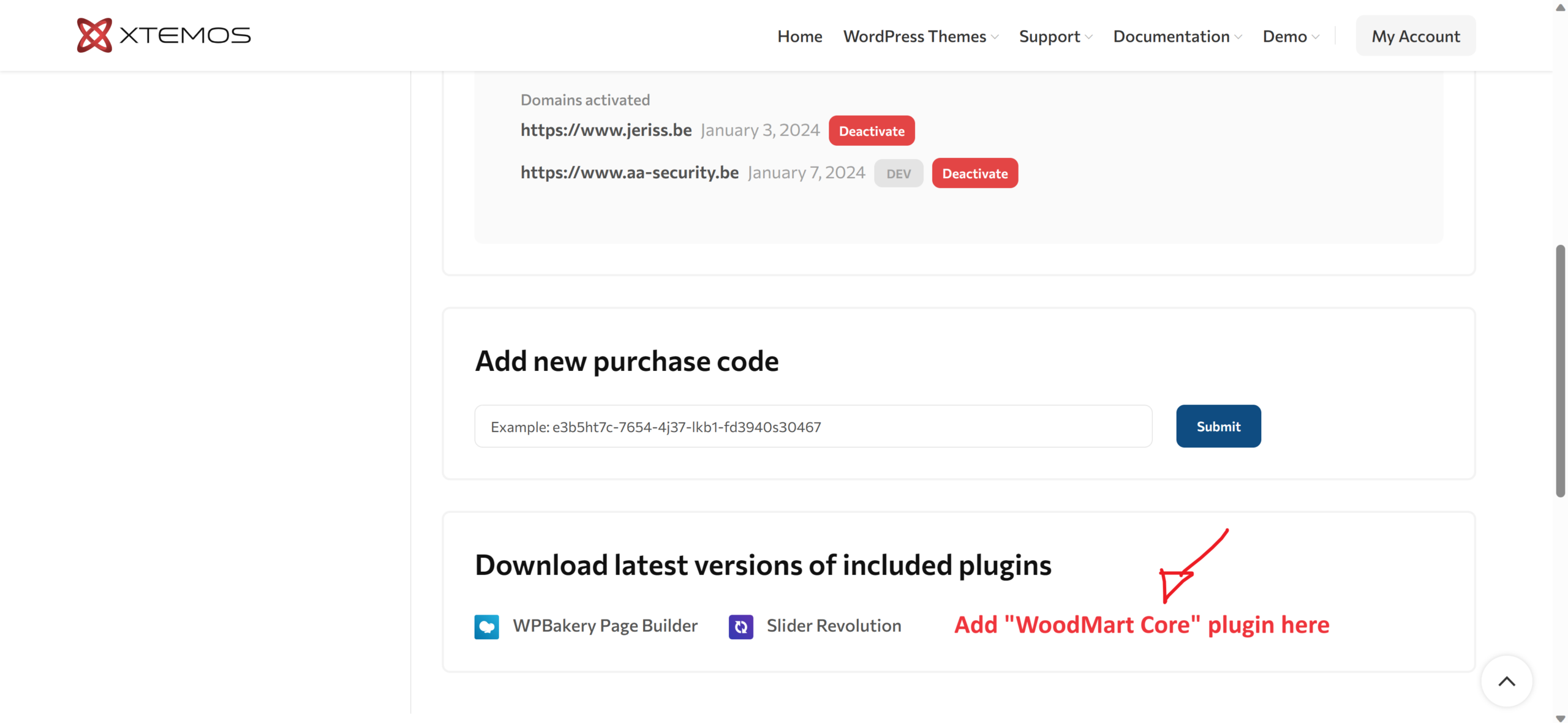Focus the purchase code input field
This screenshot has width=1568, height=723.
[x=813, y=426]
